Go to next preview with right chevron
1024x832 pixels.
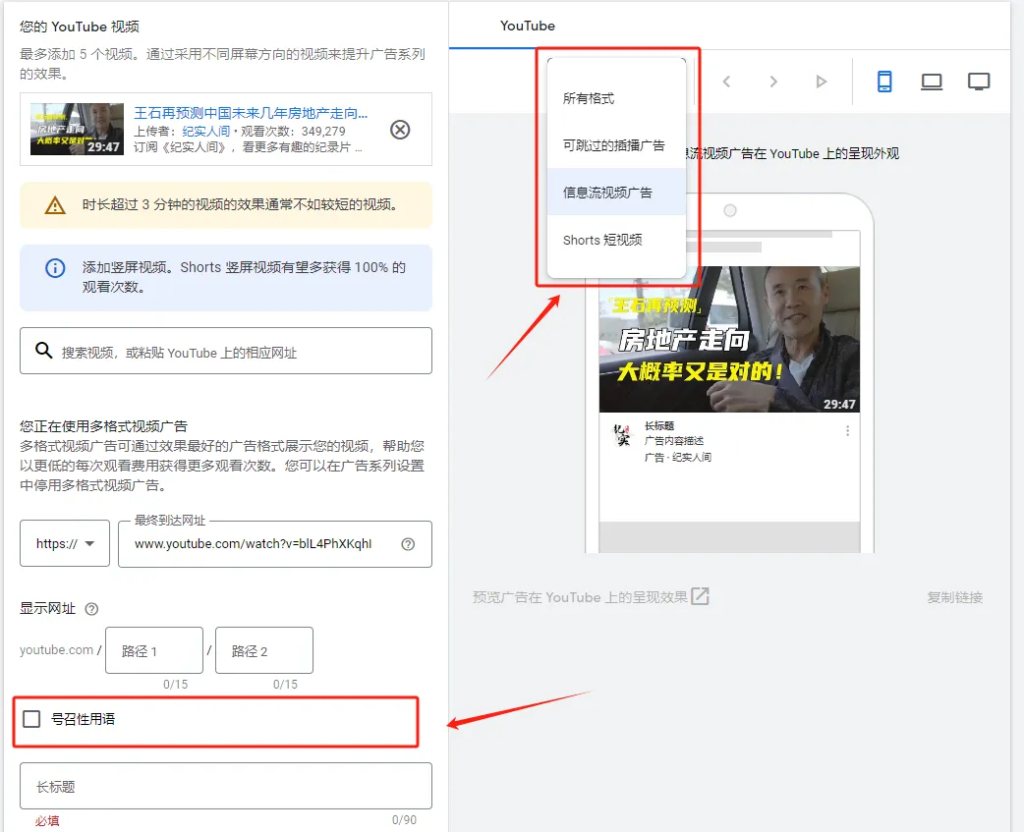(774, 82)
